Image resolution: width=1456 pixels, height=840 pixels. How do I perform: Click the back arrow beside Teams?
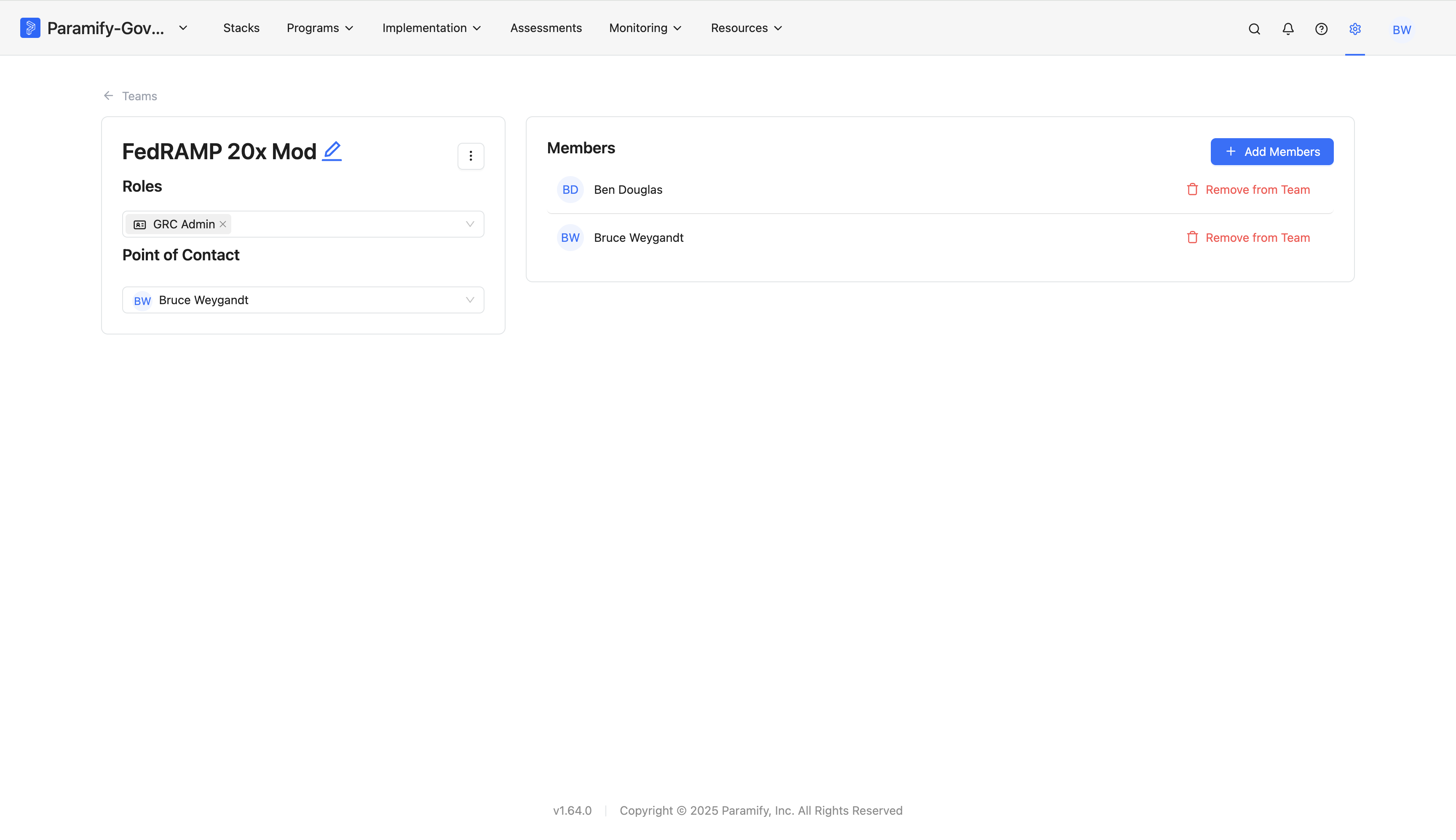108,96
